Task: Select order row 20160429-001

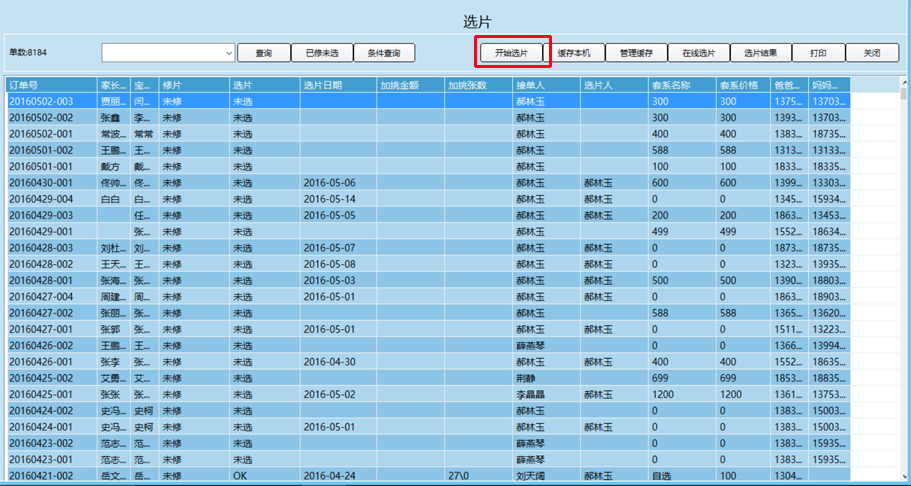Action: [428, 231]
